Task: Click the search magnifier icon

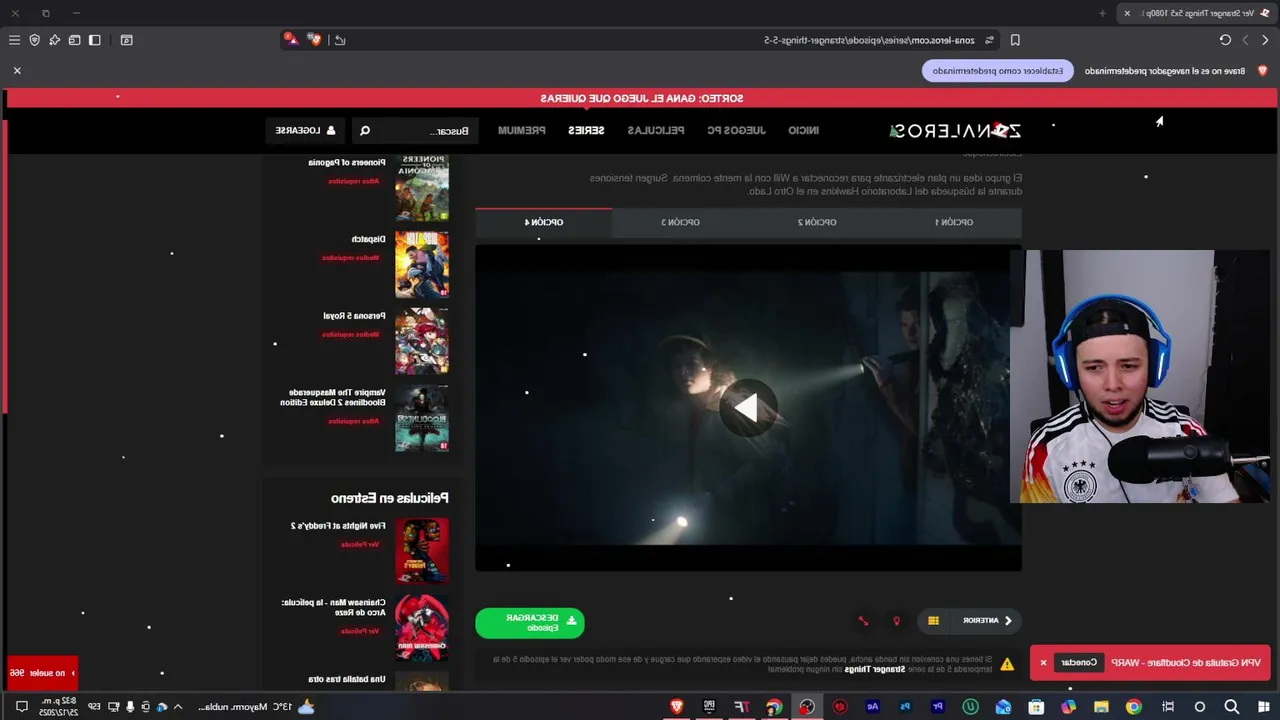Action: tap(365, 130)
